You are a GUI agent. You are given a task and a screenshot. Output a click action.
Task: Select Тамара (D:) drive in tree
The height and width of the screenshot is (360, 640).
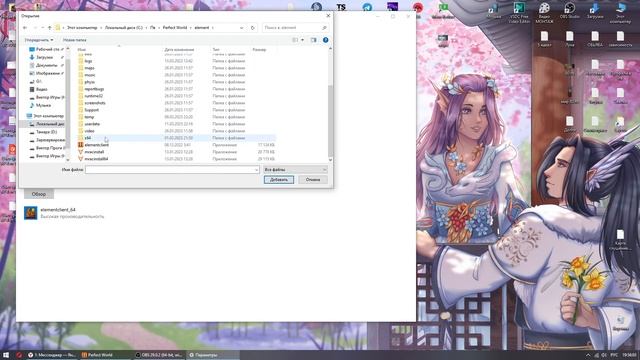[46, 132]
